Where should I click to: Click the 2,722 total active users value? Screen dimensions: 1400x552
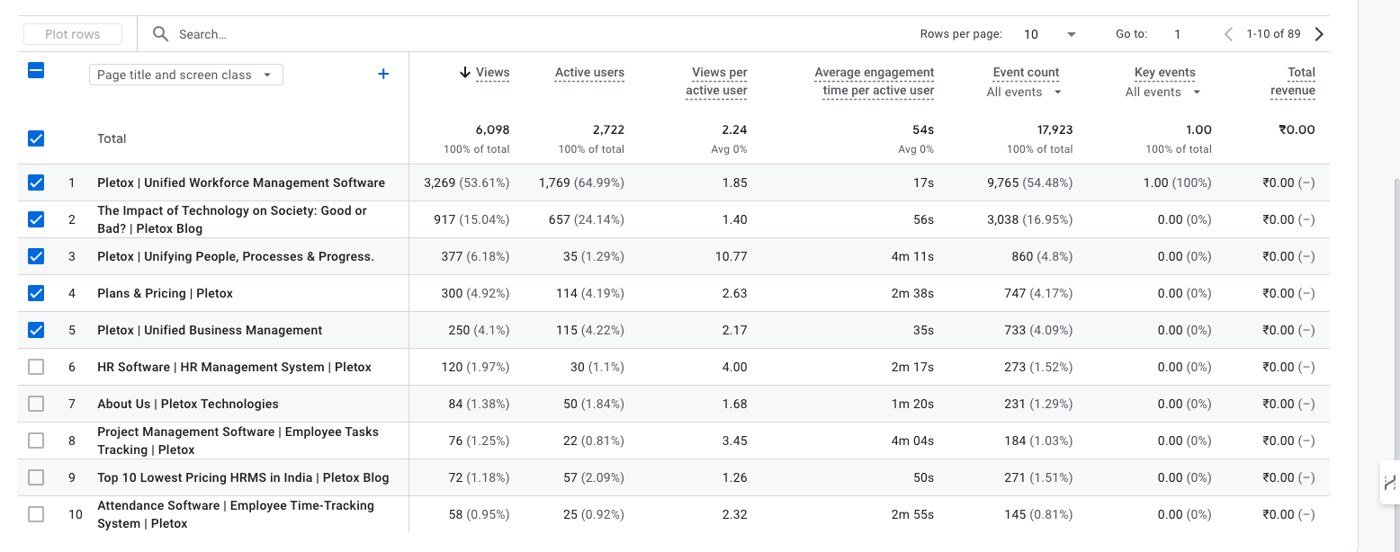point(607,130)
